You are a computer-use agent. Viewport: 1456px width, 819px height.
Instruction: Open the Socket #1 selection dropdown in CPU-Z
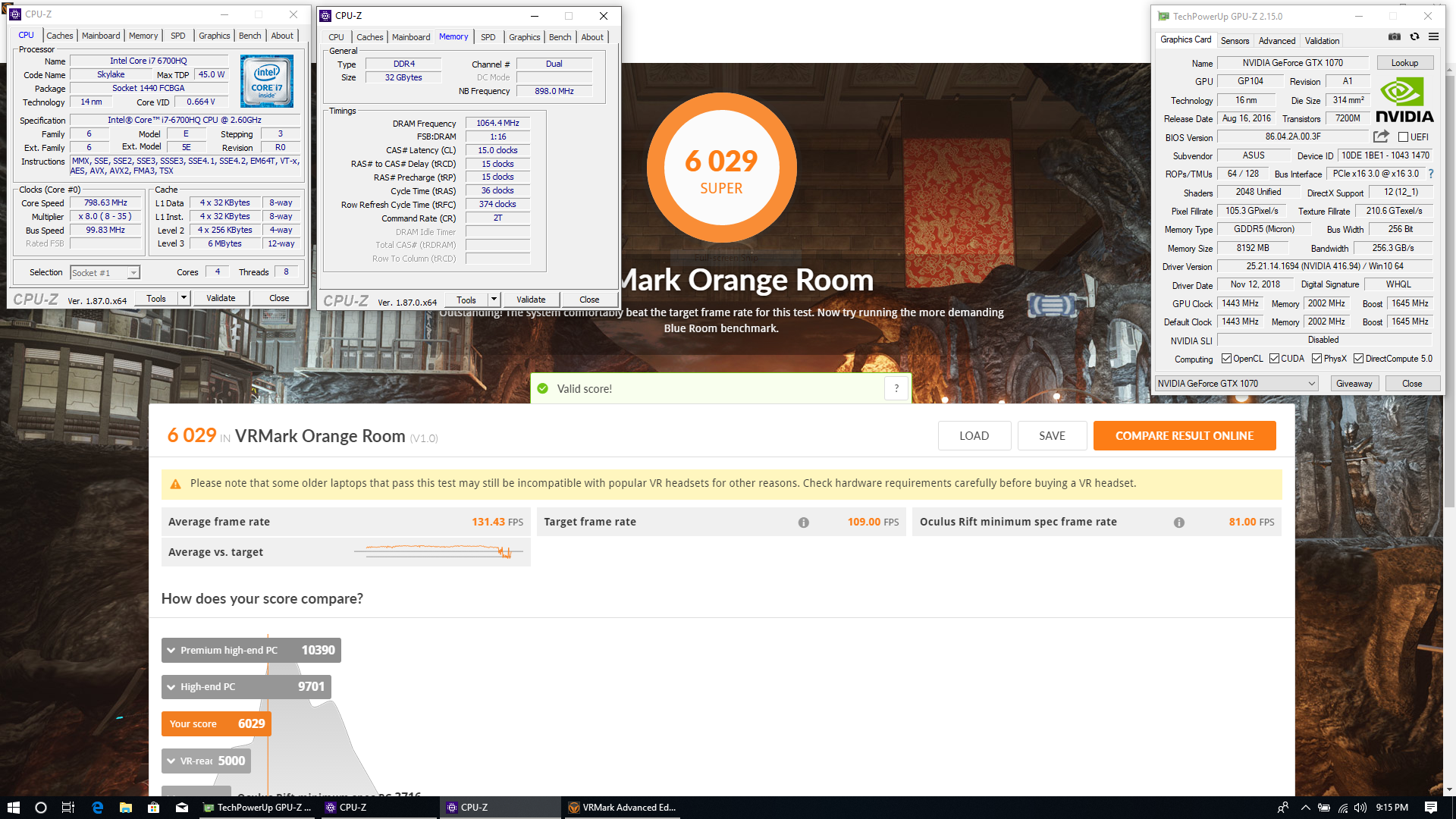coord(105,272)
